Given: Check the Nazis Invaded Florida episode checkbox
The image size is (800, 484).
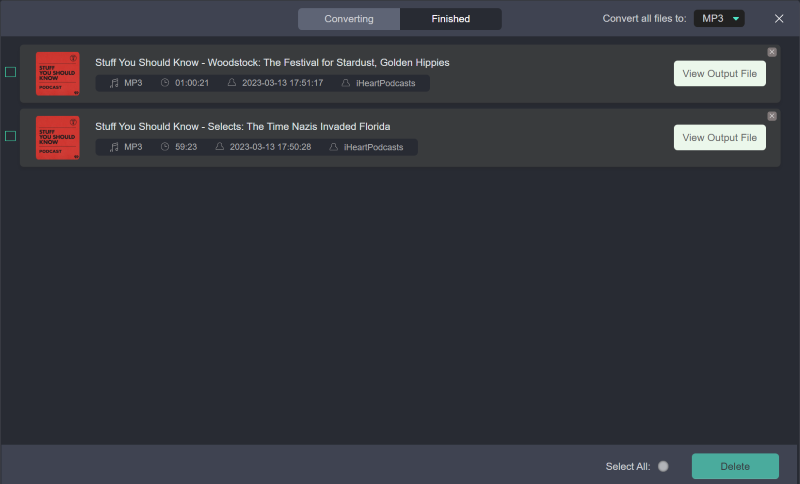Looking at the screenshot, I should point(10,136).
